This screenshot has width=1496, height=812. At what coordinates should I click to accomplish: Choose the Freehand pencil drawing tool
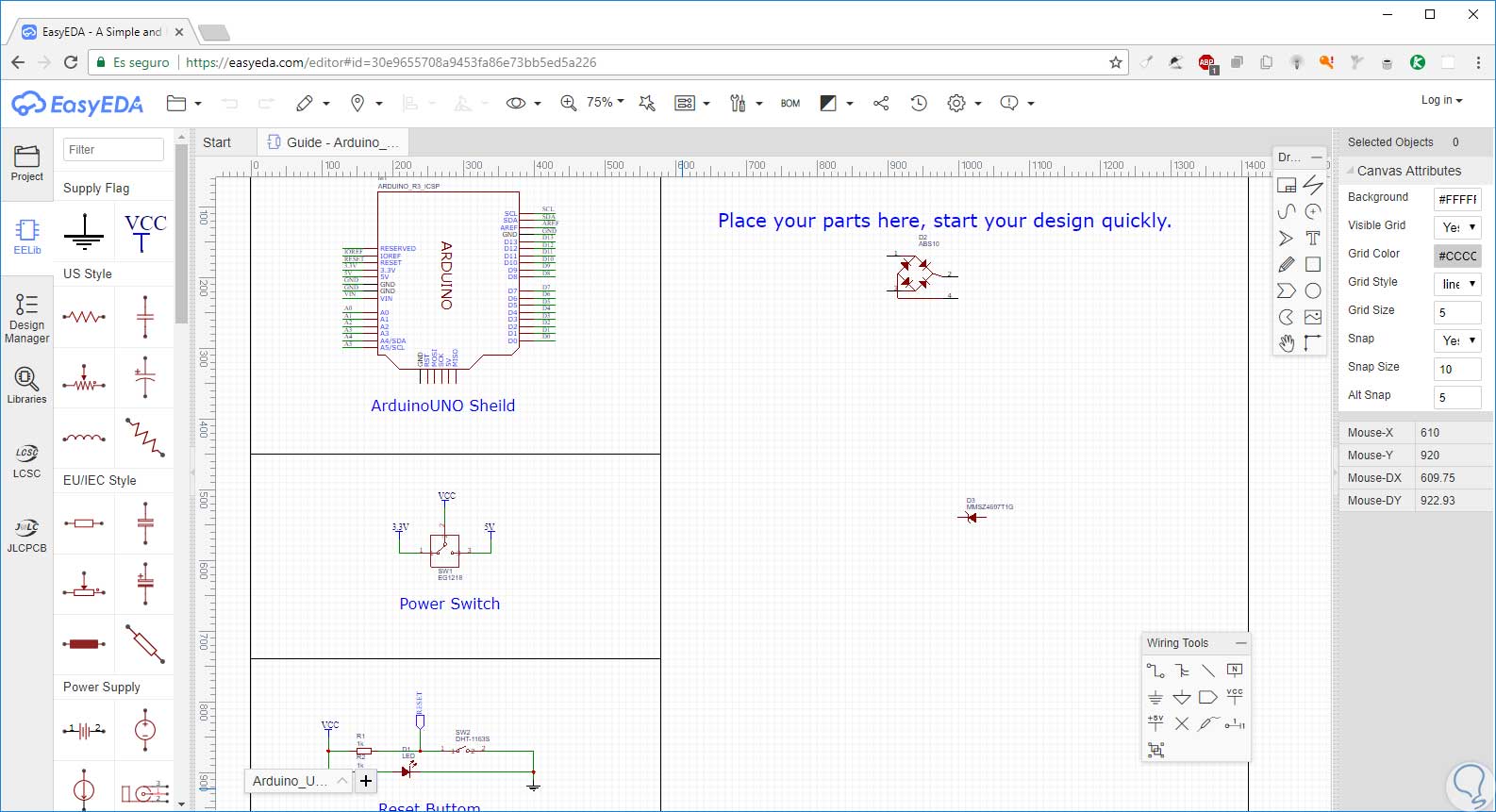(1287, 264)
